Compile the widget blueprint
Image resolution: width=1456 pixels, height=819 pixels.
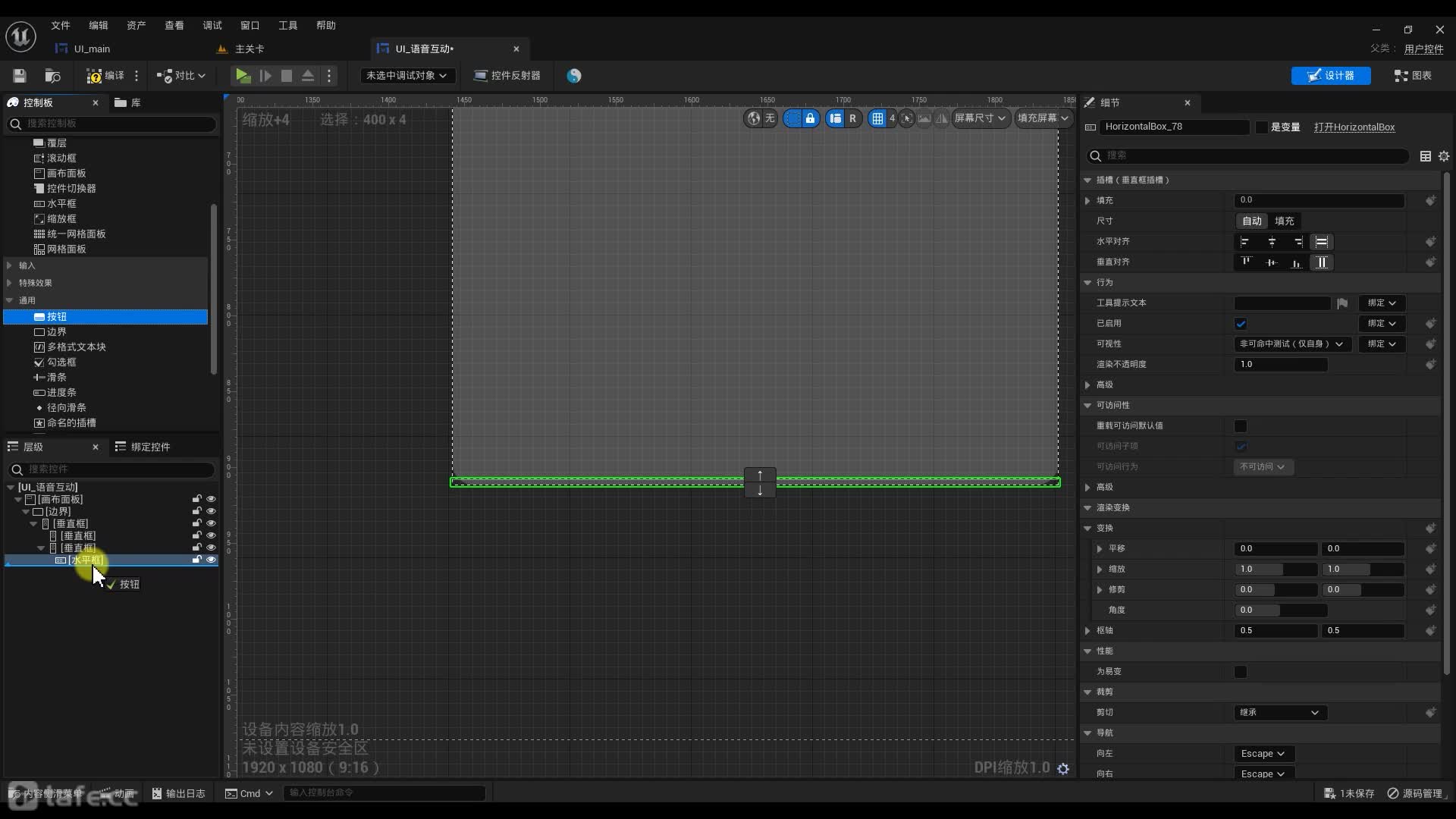[105, 75]
